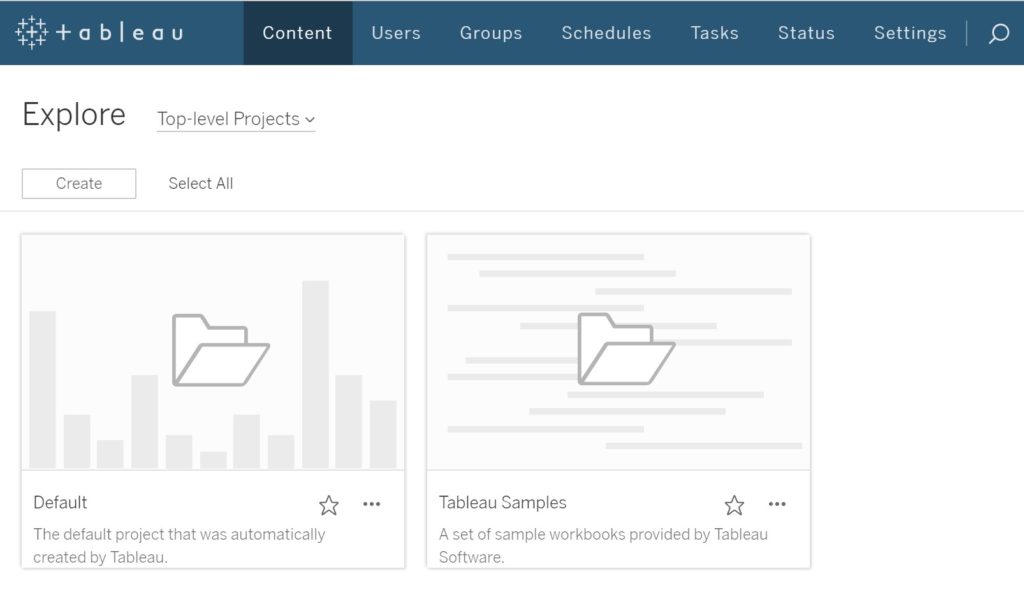Click Tableau Samples description text

pyautogui.click(x=603, y=546)
